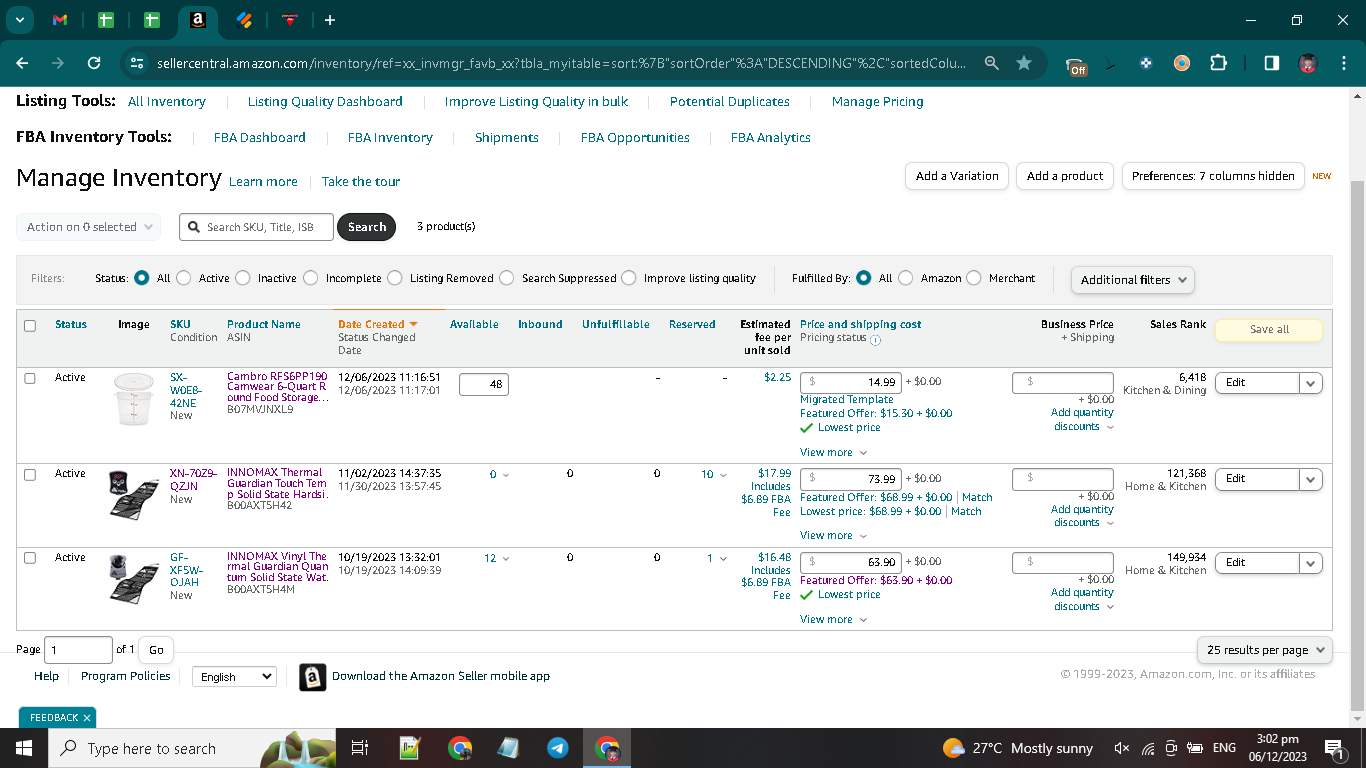Screen dimensions: 1366x768
Task: Open Manage Pricing
Action: pos(878,102)
